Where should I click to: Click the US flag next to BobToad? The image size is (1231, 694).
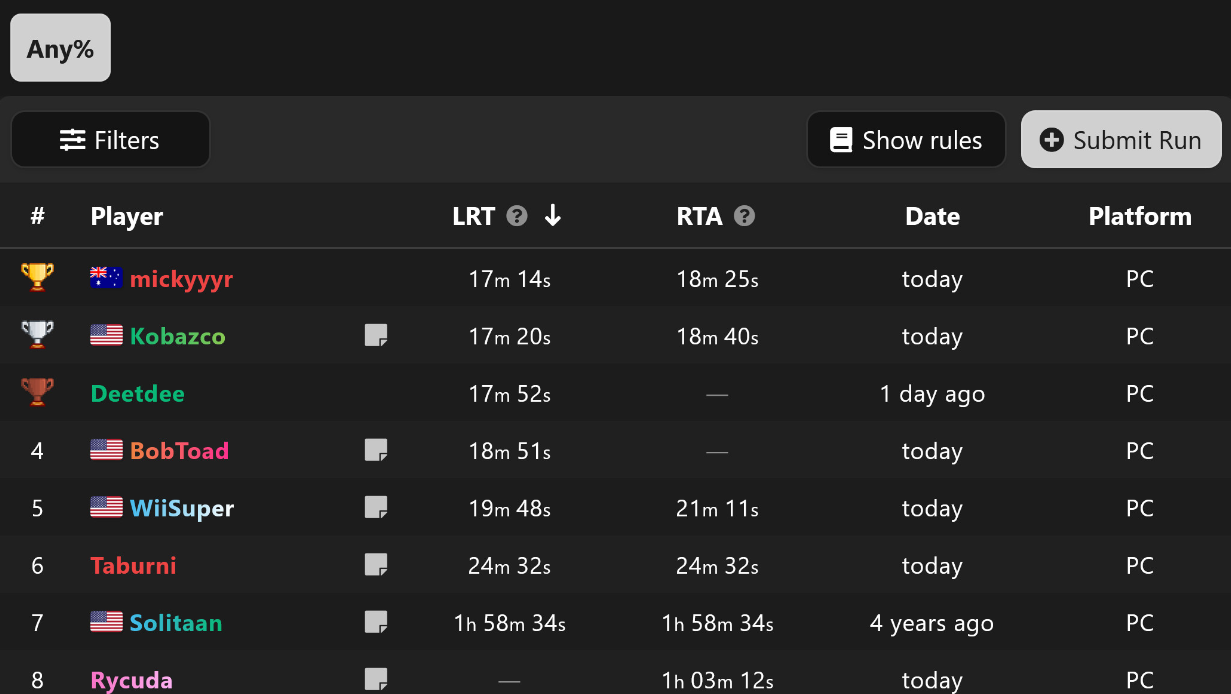tap(106, 450)
